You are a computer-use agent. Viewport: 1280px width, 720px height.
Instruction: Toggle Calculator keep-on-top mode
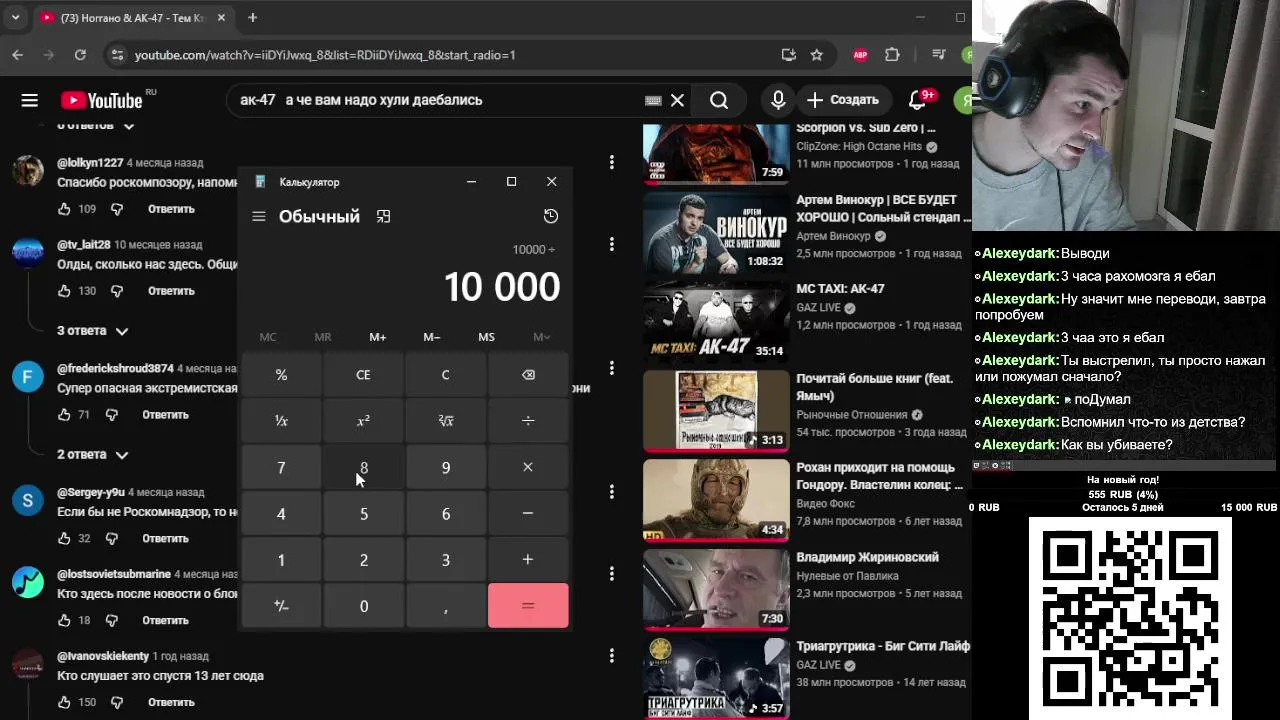(383, 216)
